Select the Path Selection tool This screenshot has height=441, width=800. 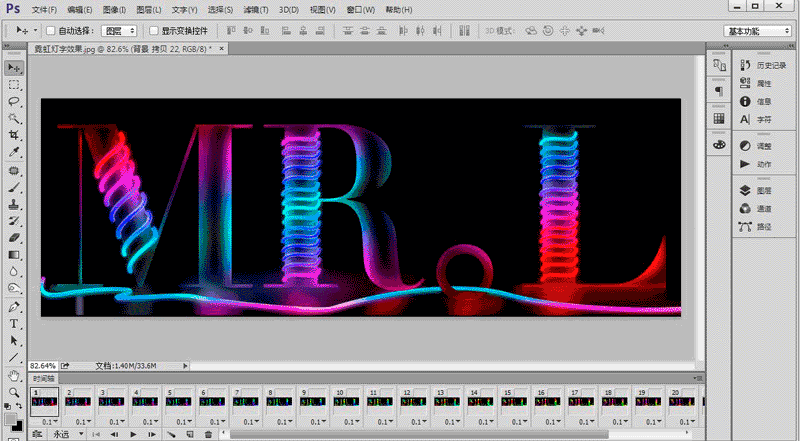(x=14, y=340)
